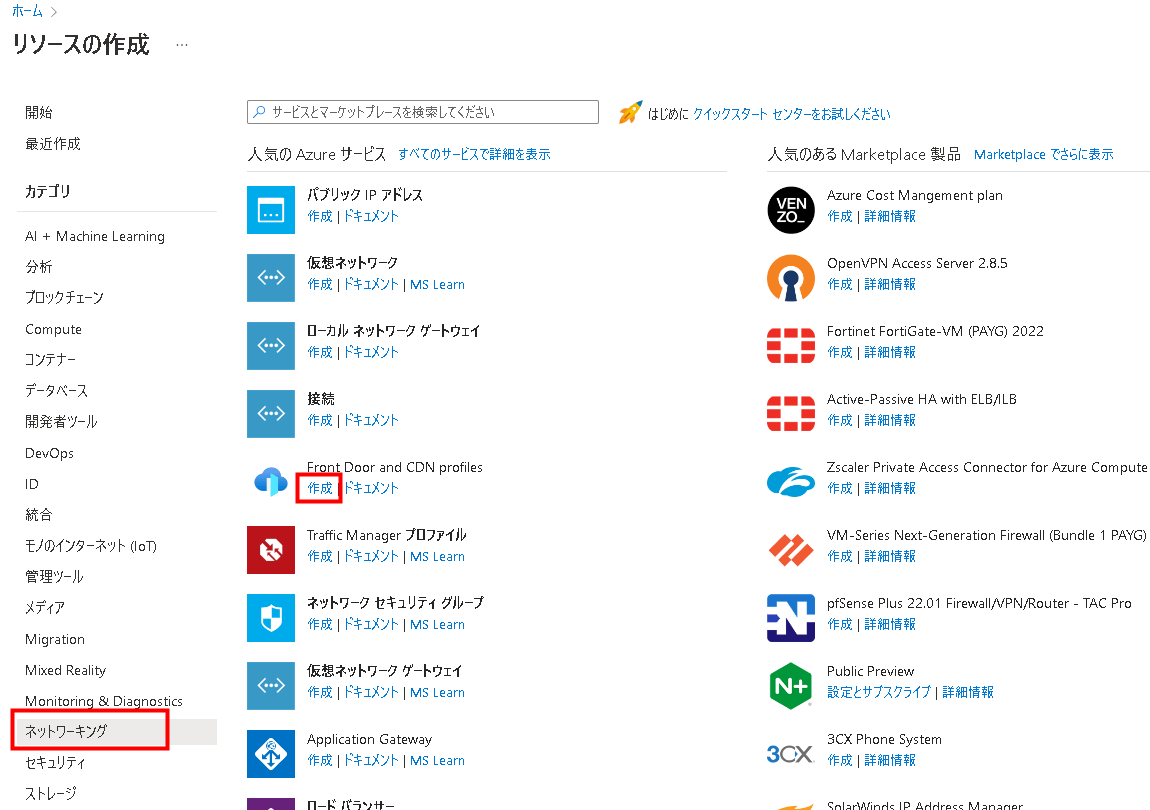Click the OpenVPN Access Server logo

pyautogui.click(x=791, y=278)
